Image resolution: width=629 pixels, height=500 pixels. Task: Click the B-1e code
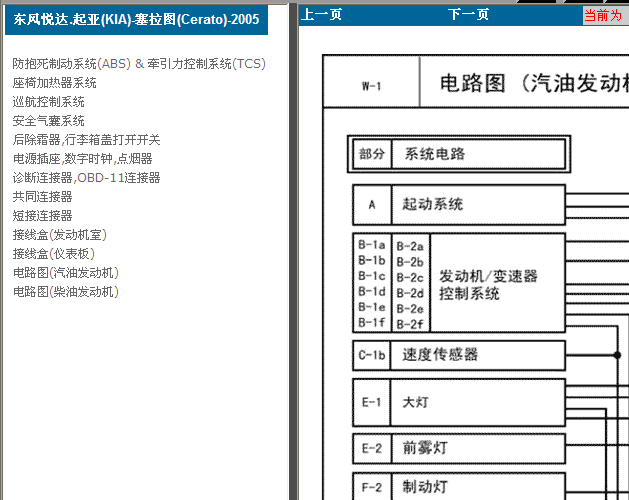372,307
